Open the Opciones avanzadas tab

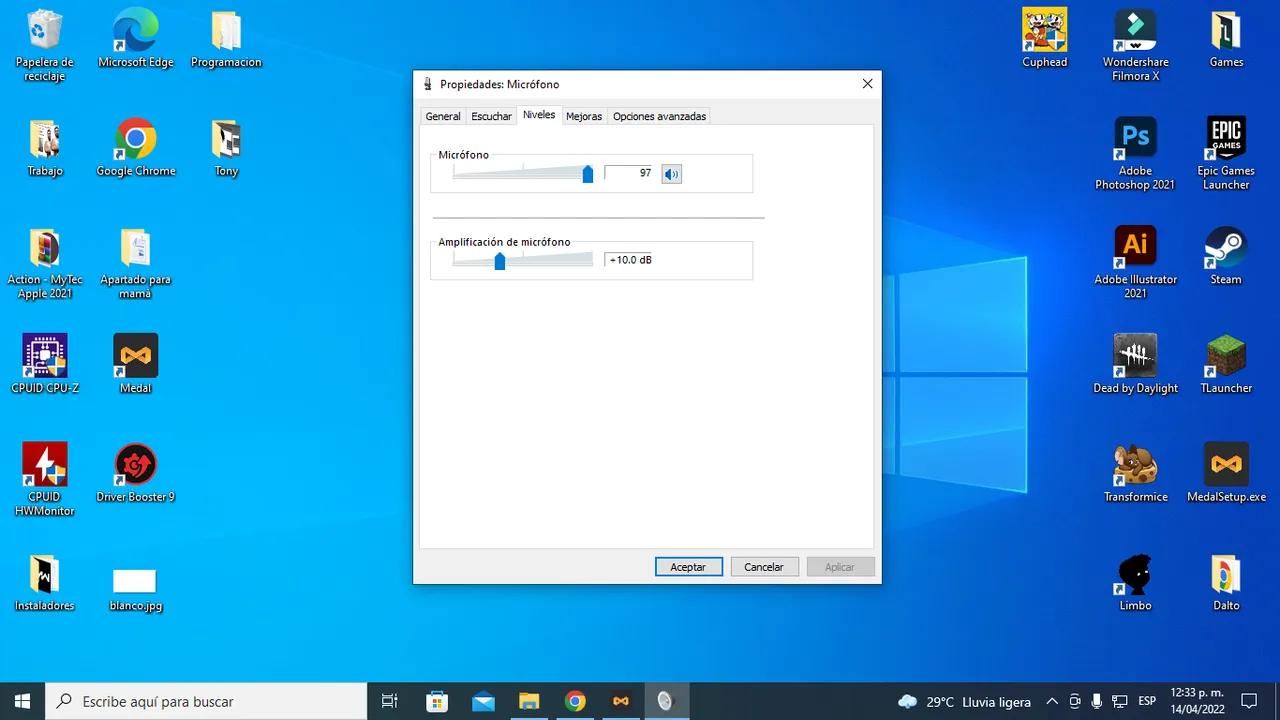(x=659, y=116)
